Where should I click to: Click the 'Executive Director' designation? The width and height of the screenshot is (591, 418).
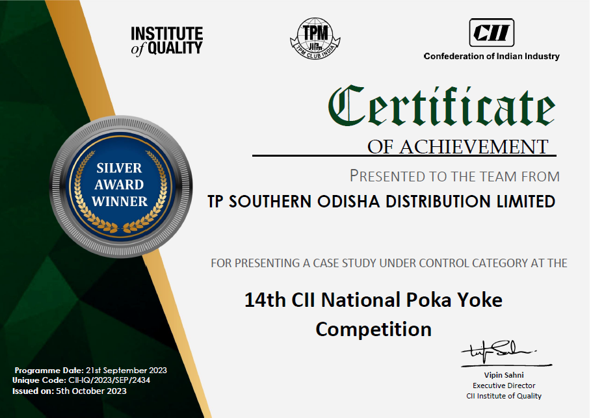coord(504,386)
